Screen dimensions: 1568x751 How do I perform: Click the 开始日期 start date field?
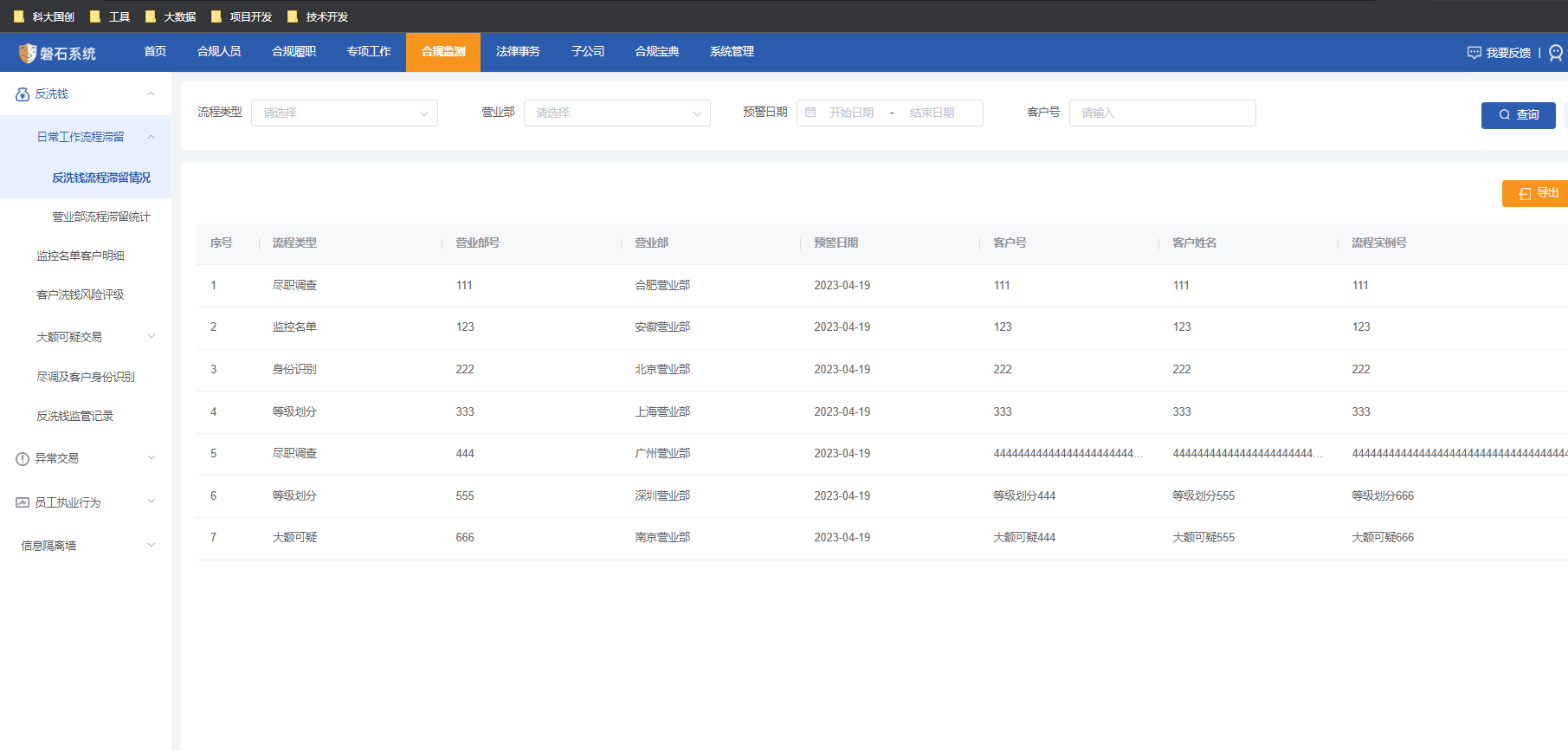click(x=851, y=113)
